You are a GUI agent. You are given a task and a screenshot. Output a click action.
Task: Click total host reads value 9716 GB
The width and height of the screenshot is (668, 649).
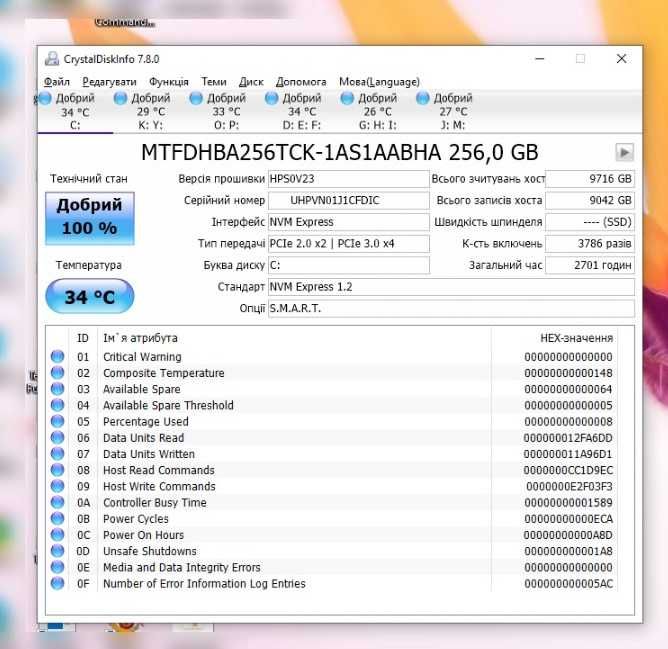[590, 179]
